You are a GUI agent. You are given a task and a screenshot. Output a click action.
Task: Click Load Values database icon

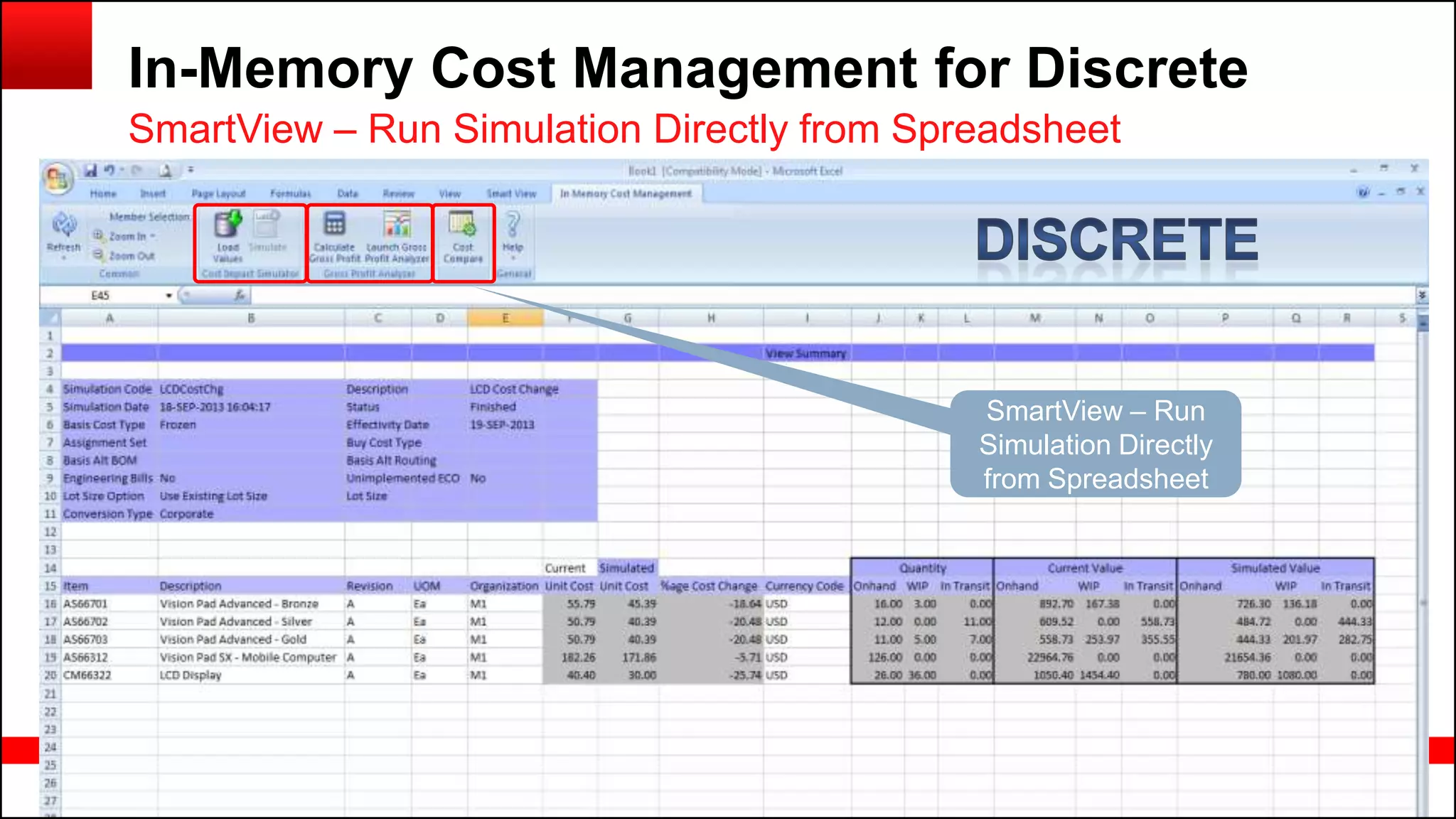point(228,225)
